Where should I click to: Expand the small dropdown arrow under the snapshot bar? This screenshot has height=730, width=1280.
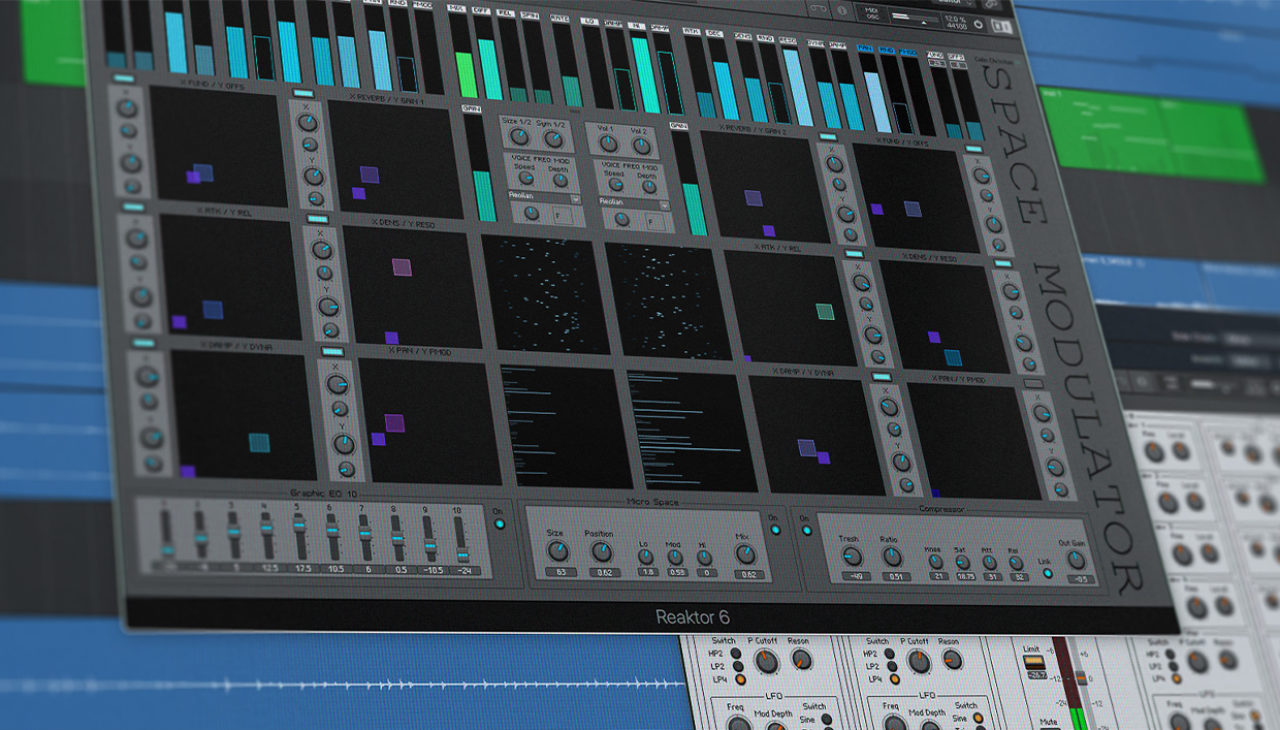pyautogui.click(x=924, y=23)
